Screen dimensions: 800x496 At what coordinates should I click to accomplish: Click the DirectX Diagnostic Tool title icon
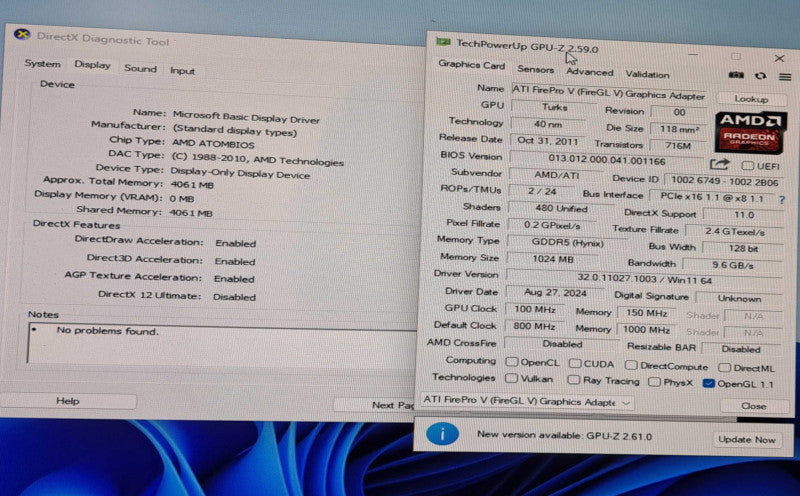[x=22, y=34]
